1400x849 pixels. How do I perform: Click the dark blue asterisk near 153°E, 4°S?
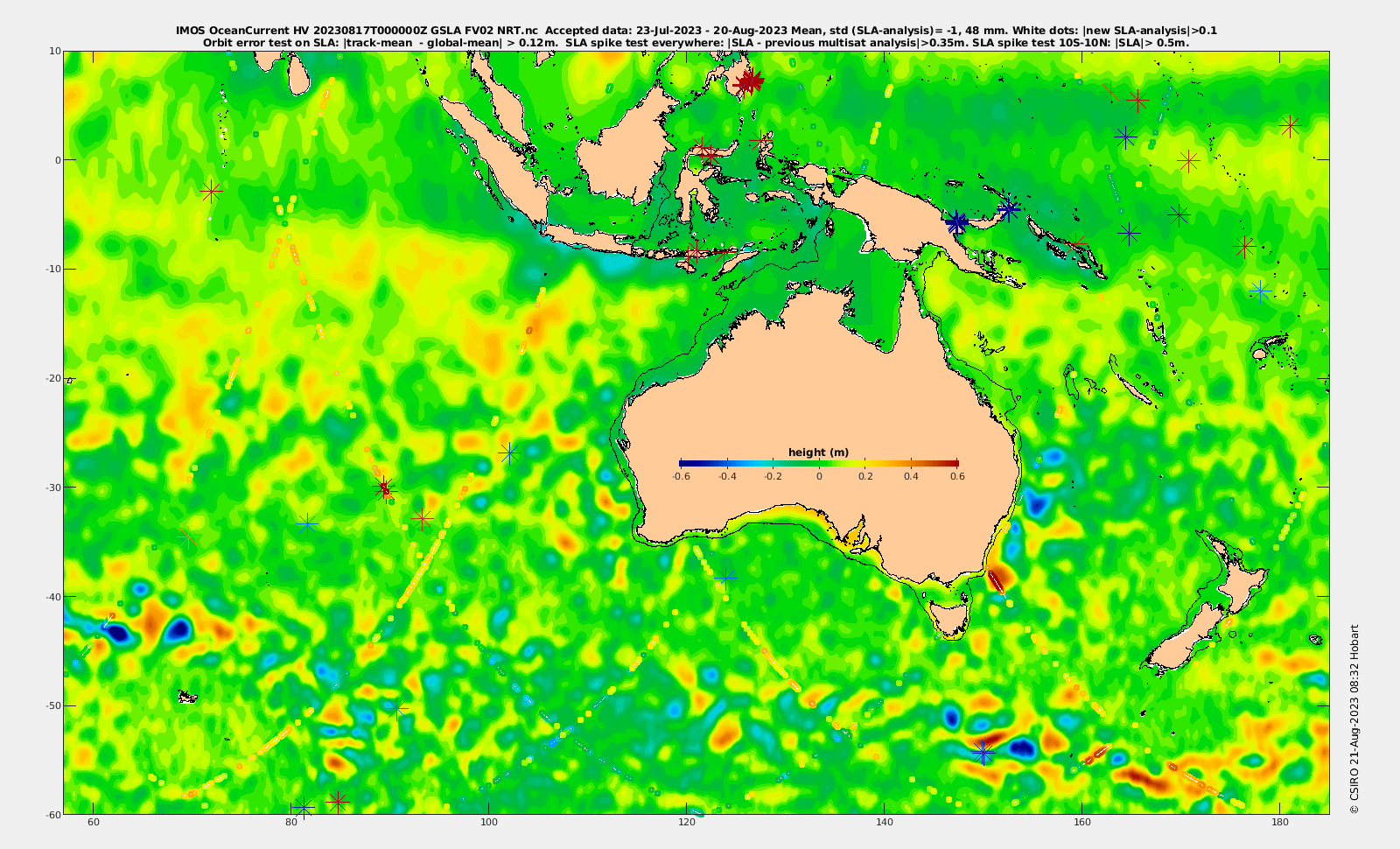tap(1010, 209)
